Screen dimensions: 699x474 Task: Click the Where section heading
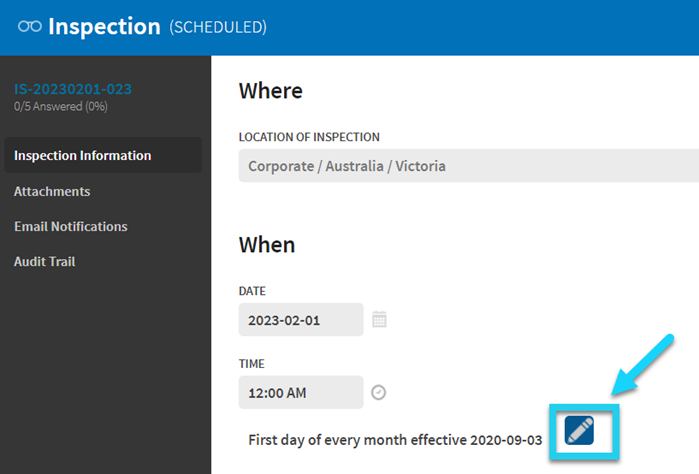[x=271, y=91]
